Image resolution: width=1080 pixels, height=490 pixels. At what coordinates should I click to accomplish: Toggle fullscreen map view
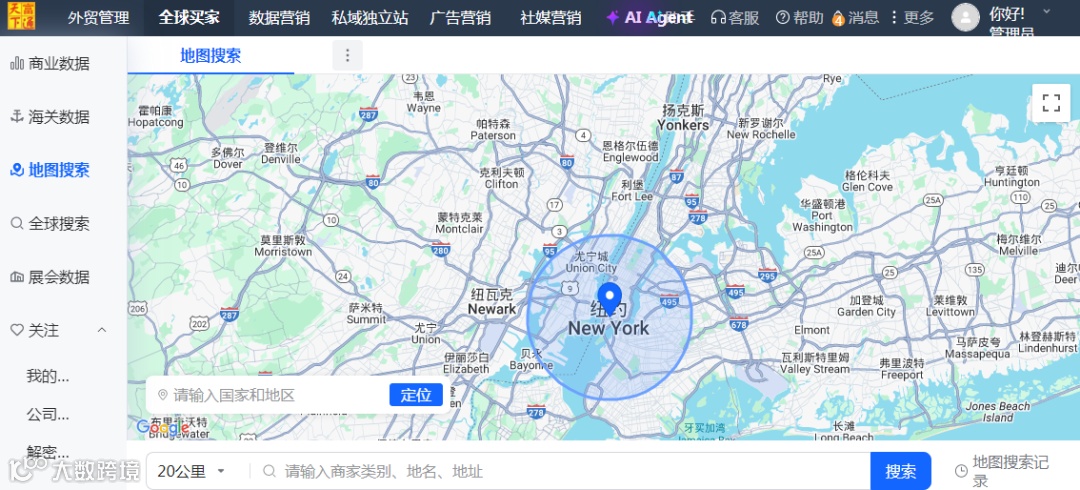pos(1051,103)
